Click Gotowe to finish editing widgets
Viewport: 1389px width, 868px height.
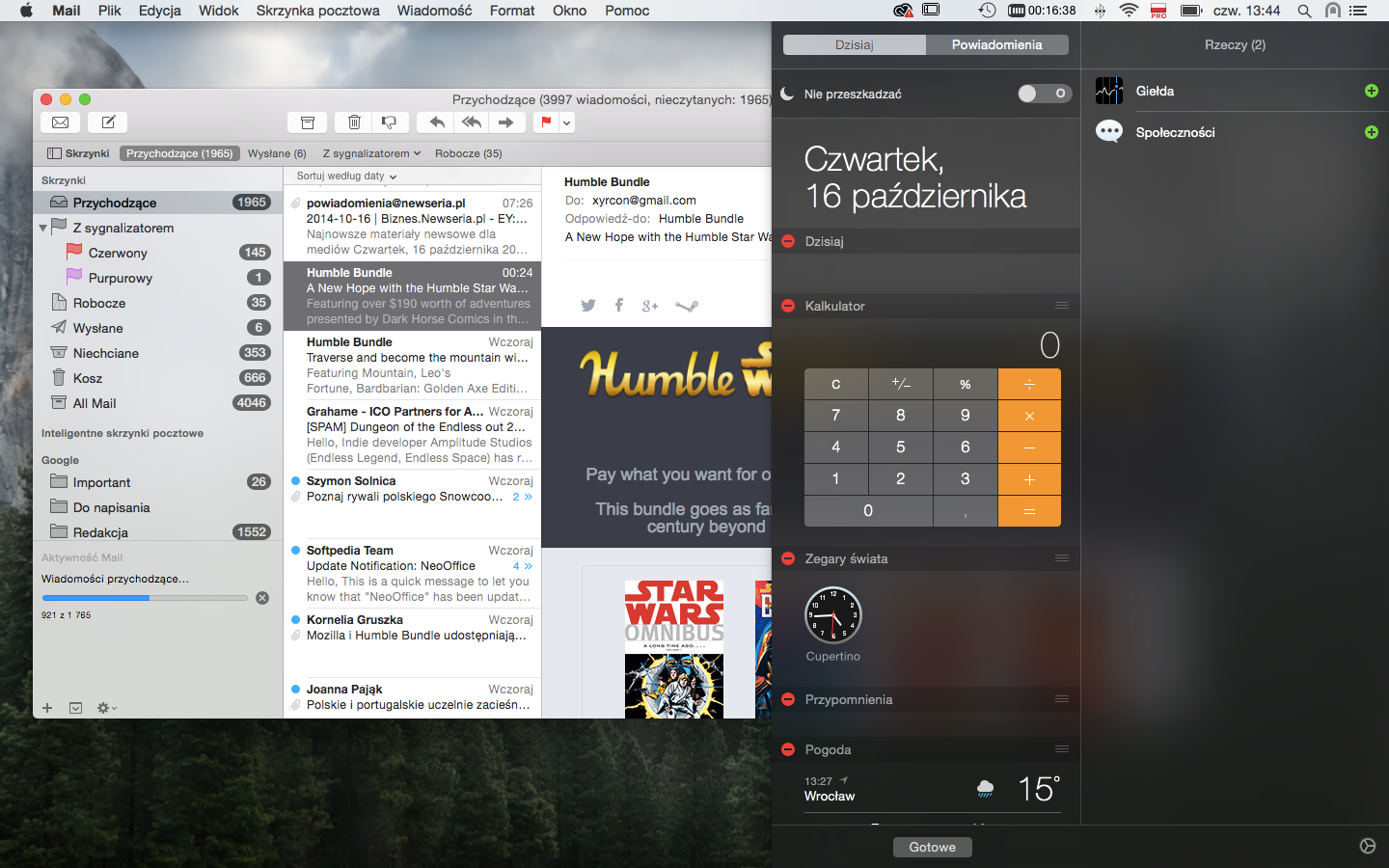tap(933, 847)
